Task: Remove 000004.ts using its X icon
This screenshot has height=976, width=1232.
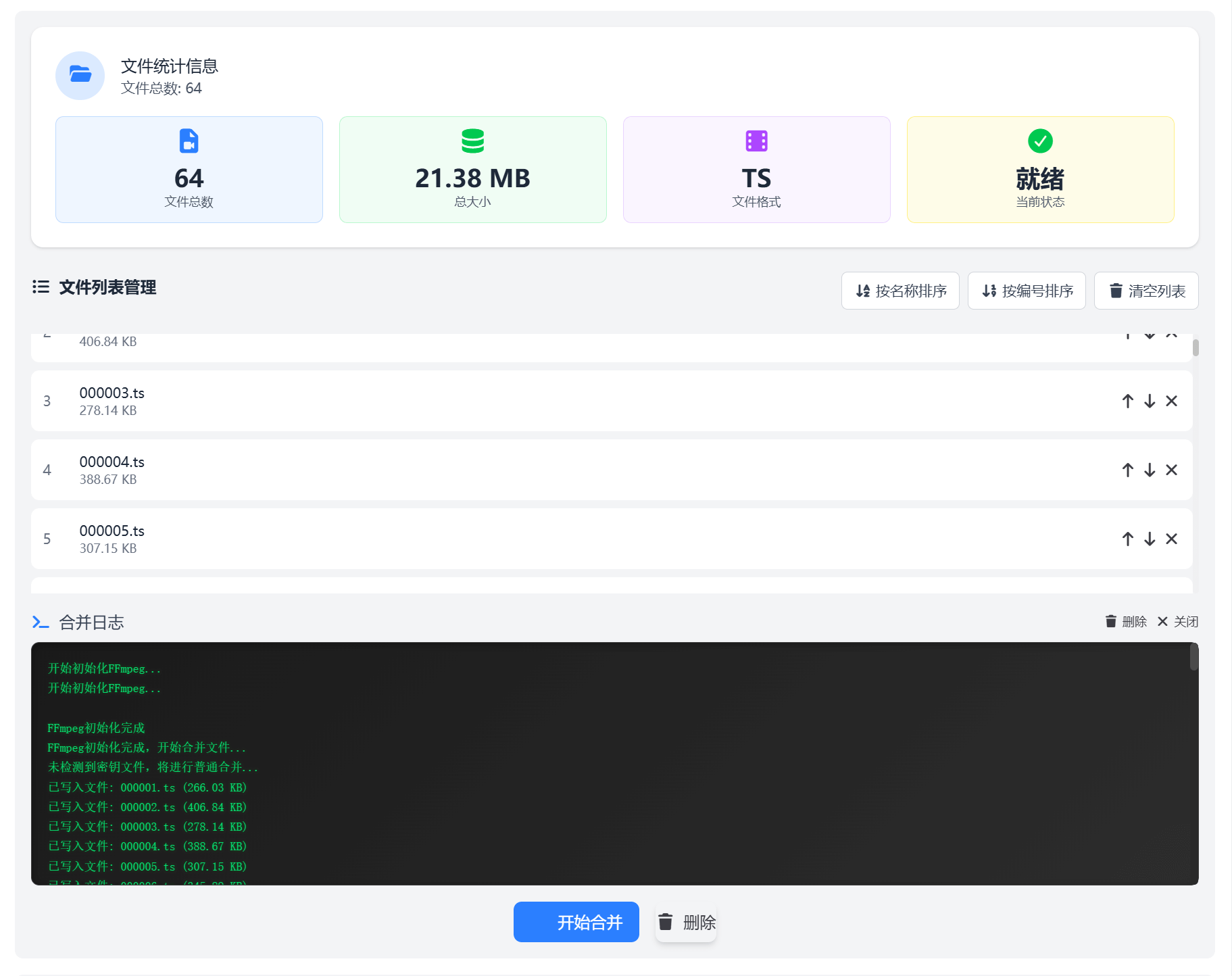Action: [1172, 470]
